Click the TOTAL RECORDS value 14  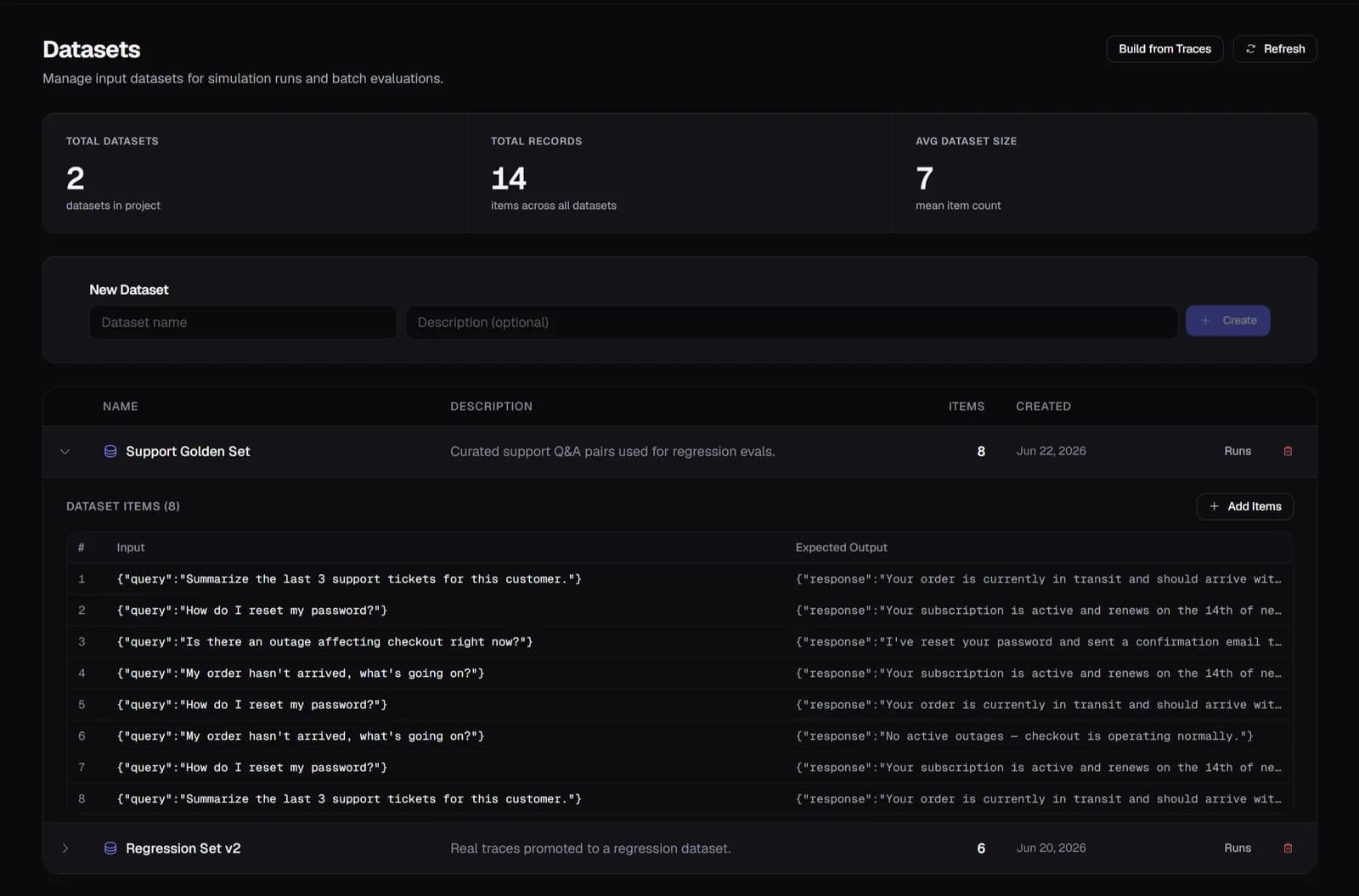click(x=509, y=178)
